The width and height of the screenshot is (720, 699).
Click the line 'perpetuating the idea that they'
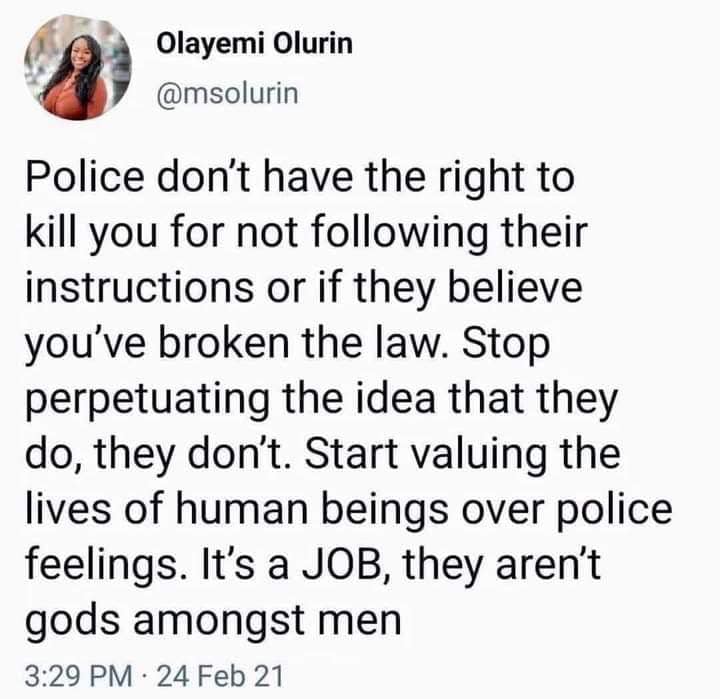321,400
